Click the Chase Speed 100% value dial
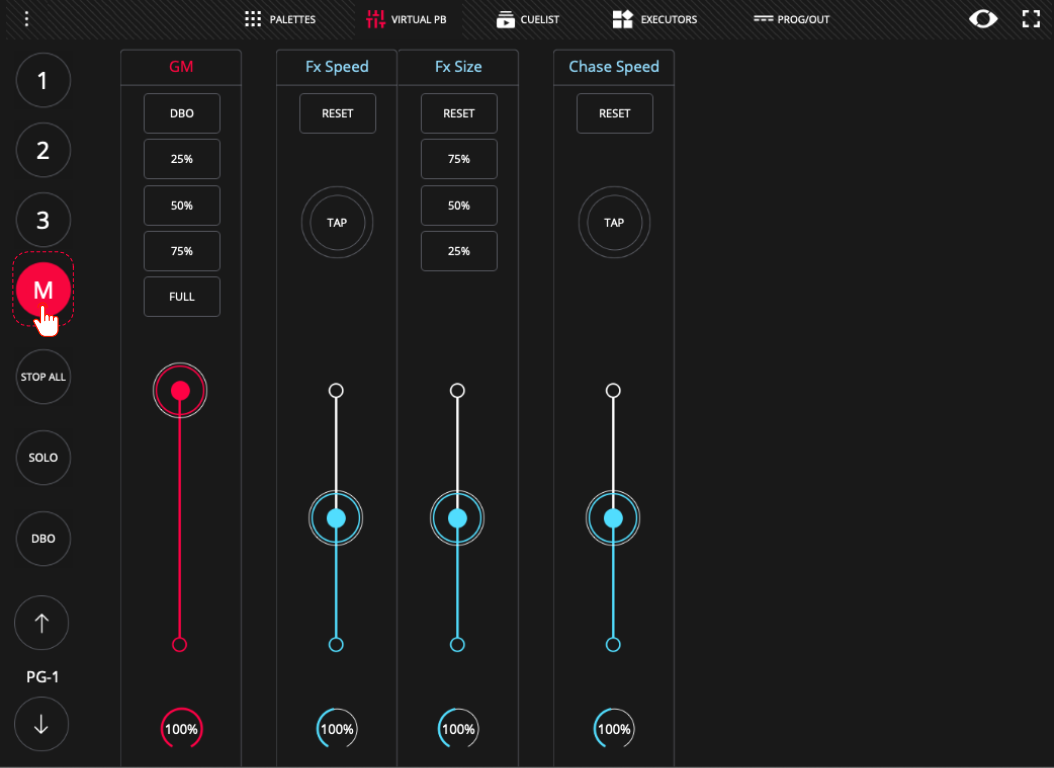Image resolution: width=1054 pixels, height=768 pixels. pos(614,729)
